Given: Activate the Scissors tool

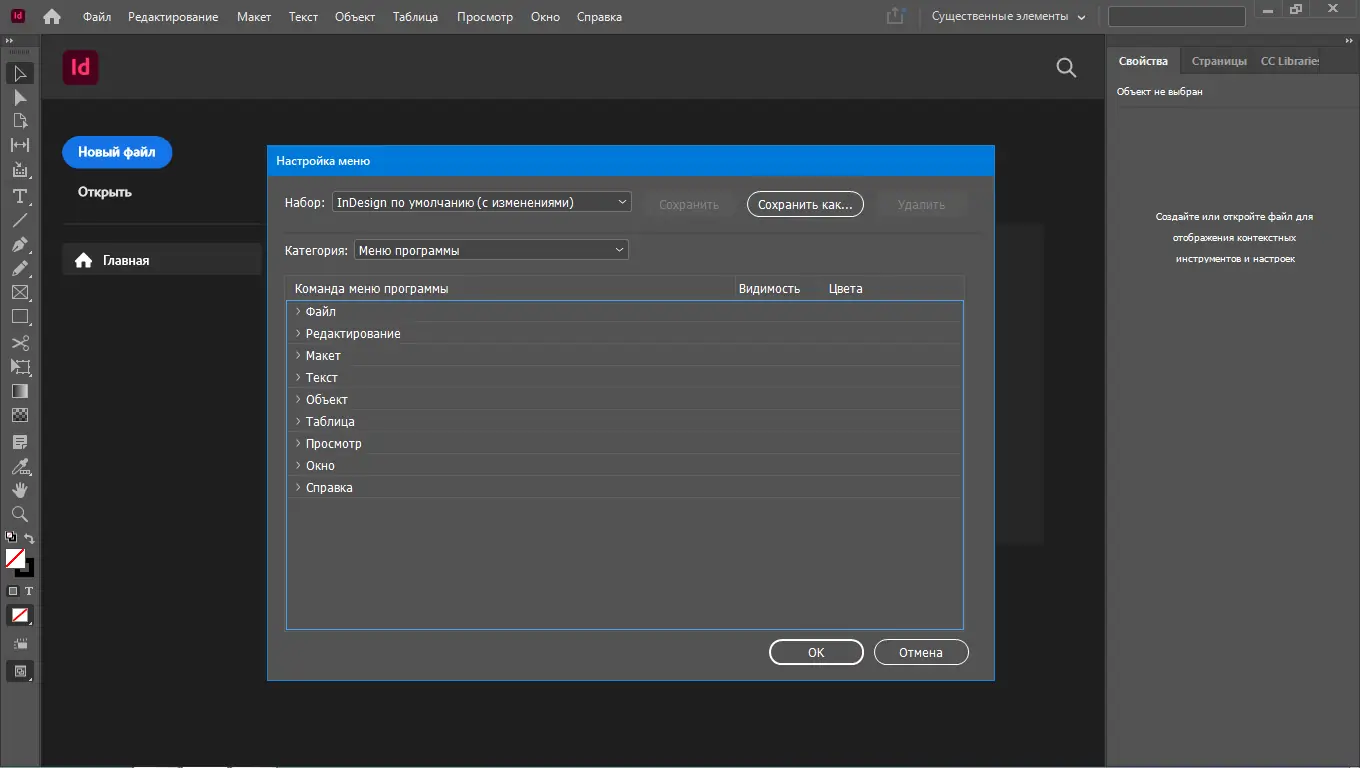Looking at the screenshot, I should [19, 343].
